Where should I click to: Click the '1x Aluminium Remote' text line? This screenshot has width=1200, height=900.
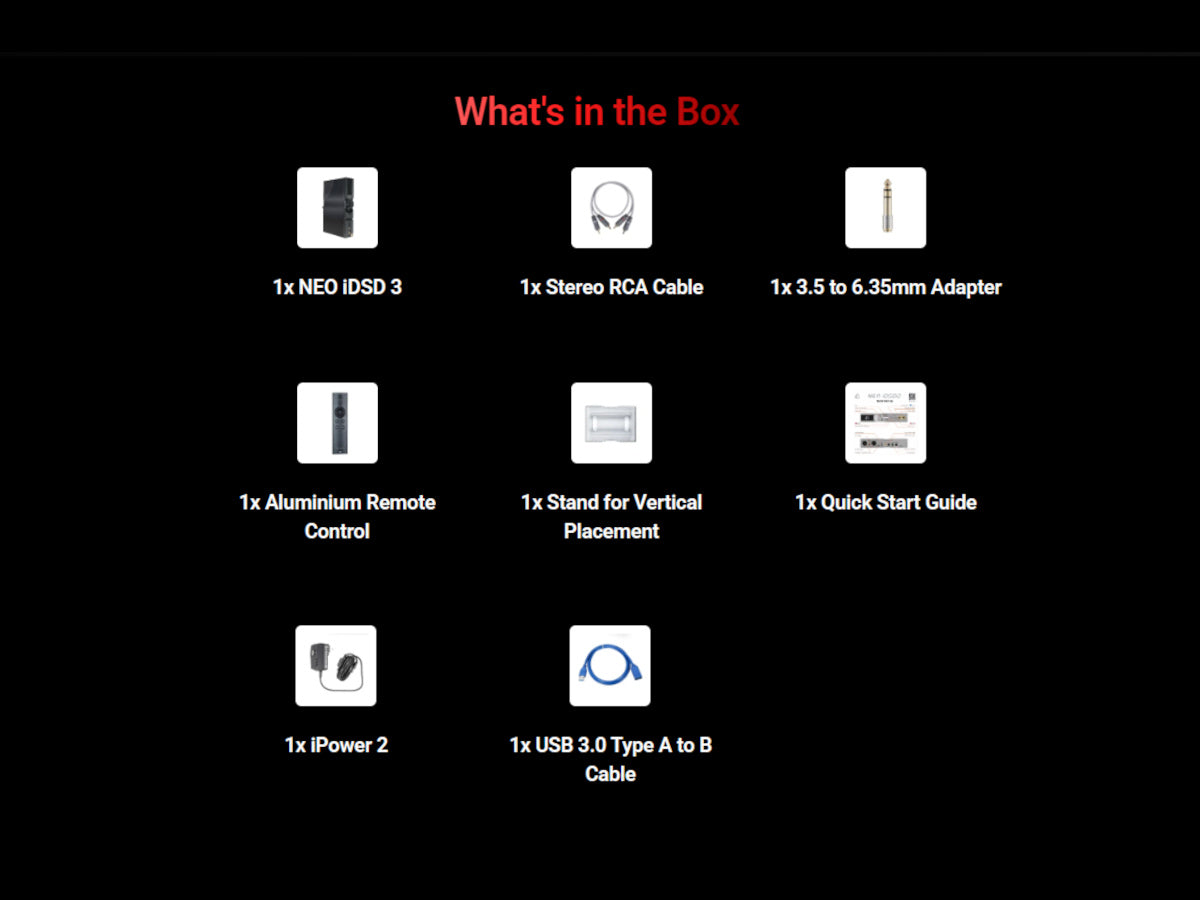[337, 502]
